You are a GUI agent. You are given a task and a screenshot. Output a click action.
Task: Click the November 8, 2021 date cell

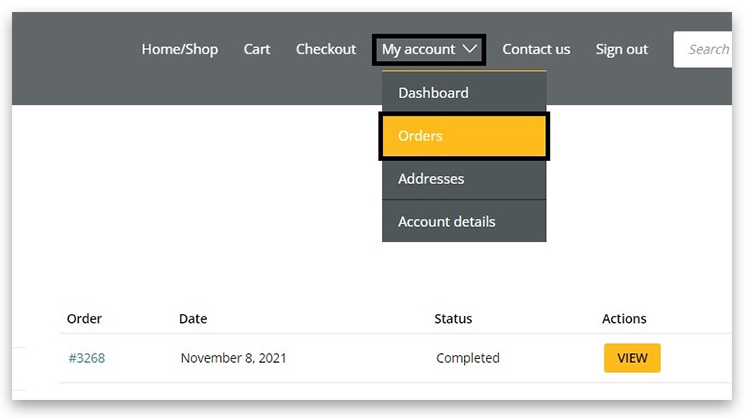233,358
